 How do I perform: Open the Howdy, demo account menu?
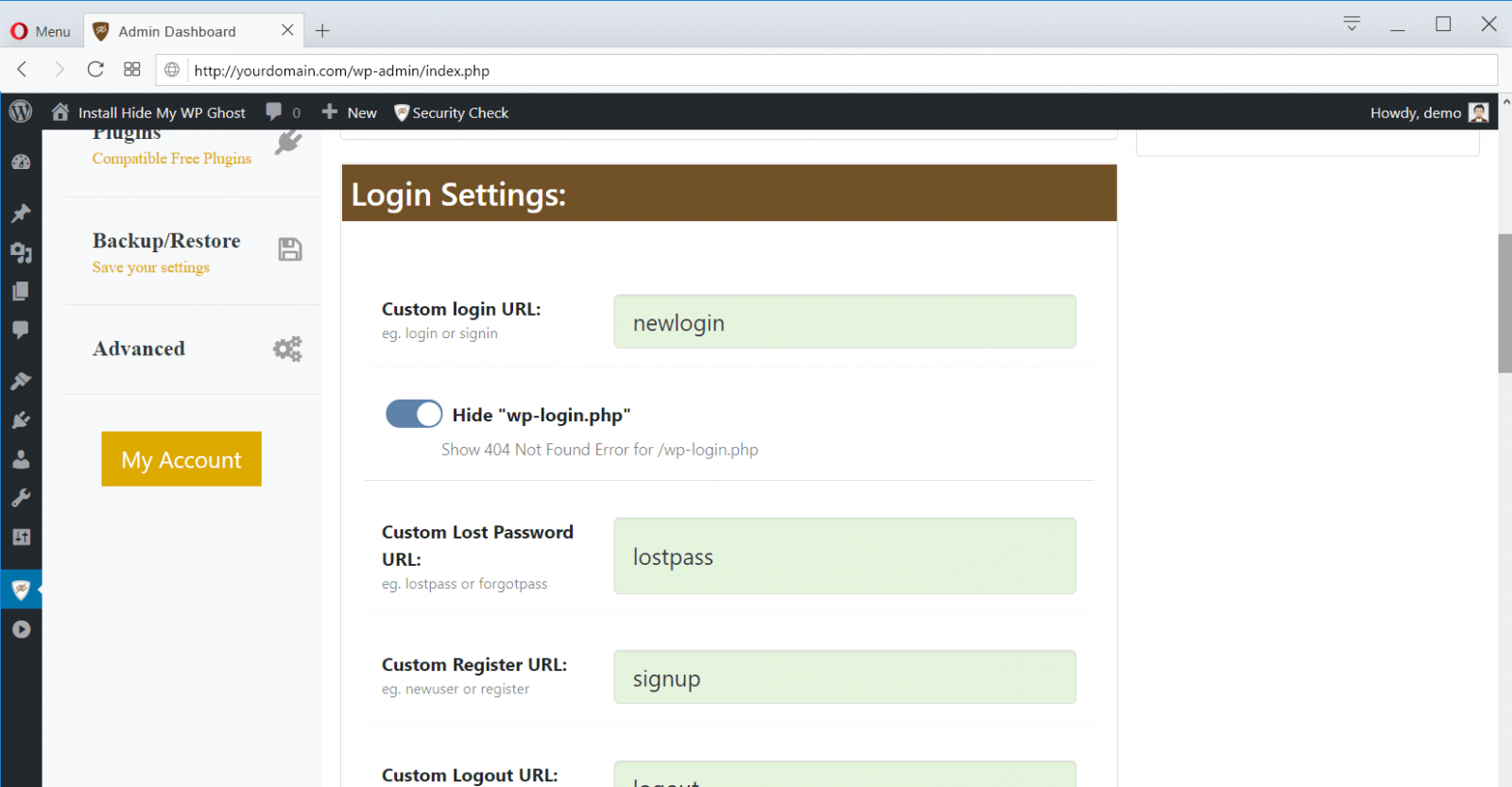tap(1428, 112)
